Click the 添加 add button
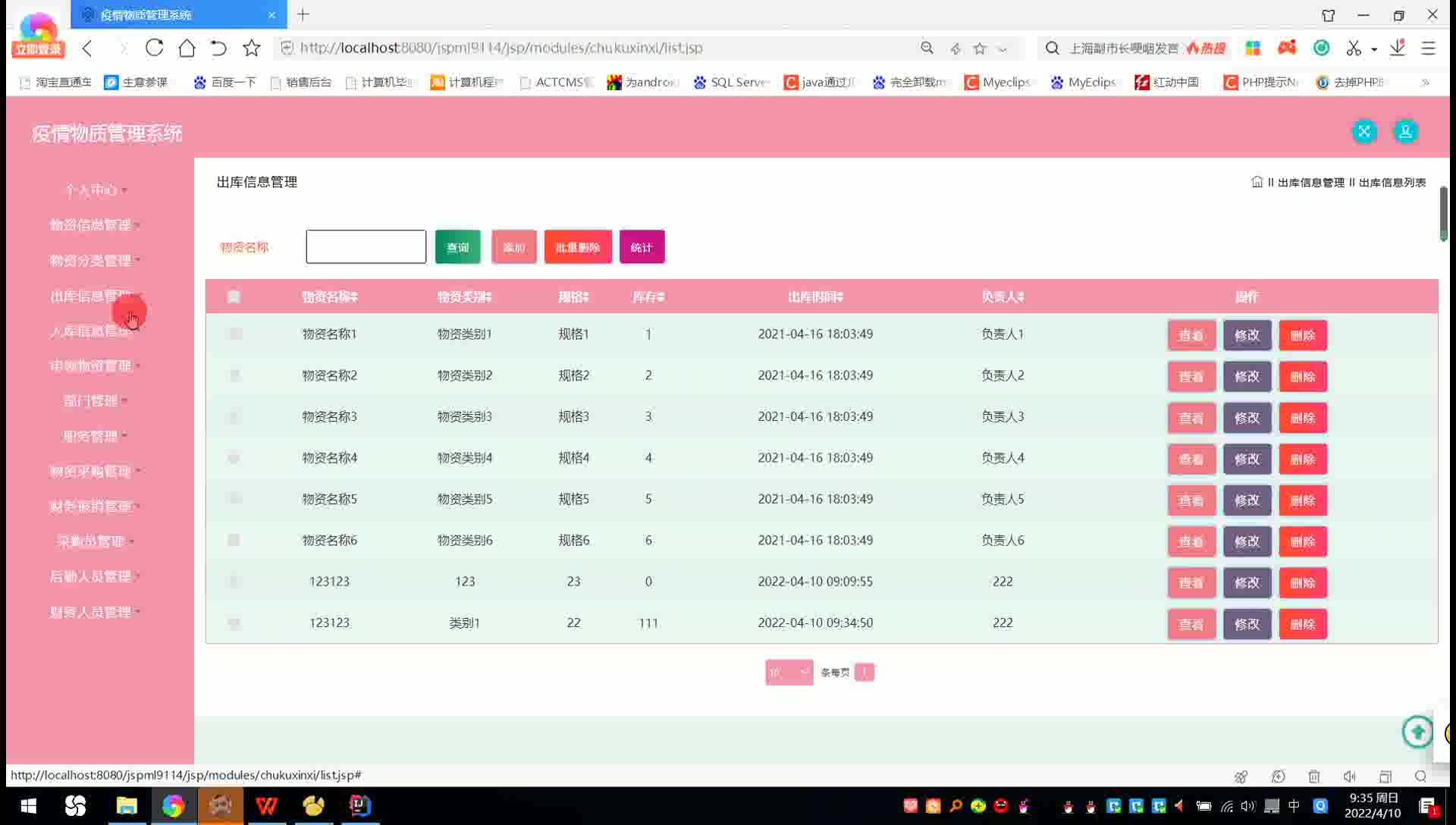 (513, 247)
